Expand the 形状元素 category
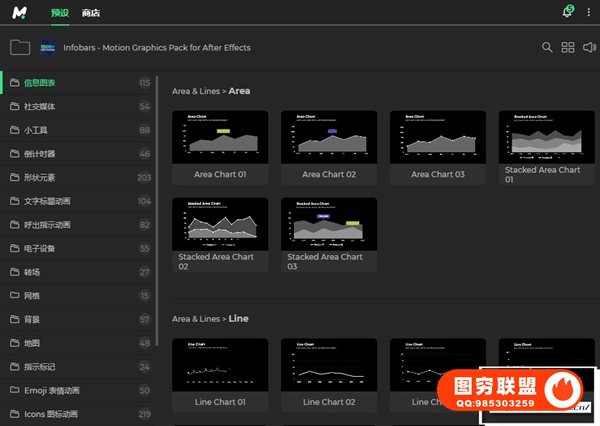The image size is (600, 426). 40,178
